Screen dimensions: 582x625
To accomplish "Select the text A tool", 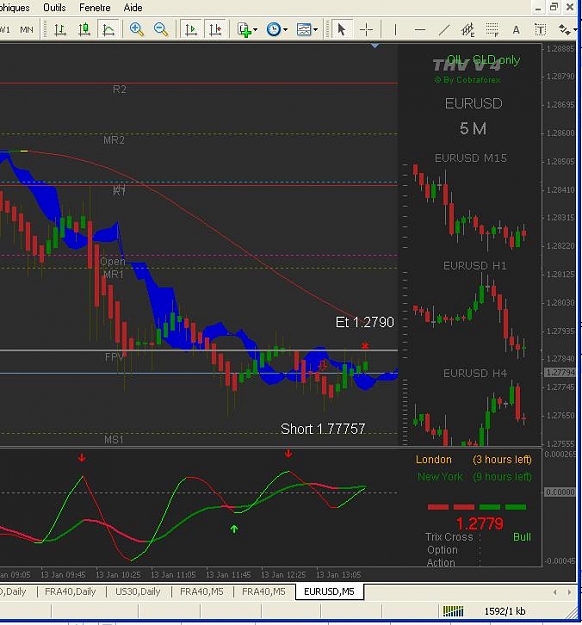I will click(516, 30).
